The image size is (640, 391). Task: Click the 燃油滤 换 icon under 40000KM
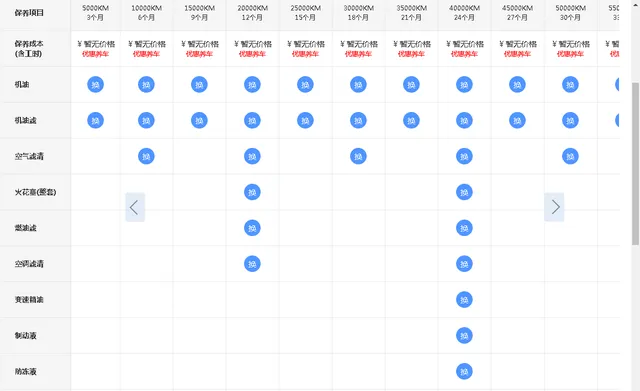pos(464,228)
